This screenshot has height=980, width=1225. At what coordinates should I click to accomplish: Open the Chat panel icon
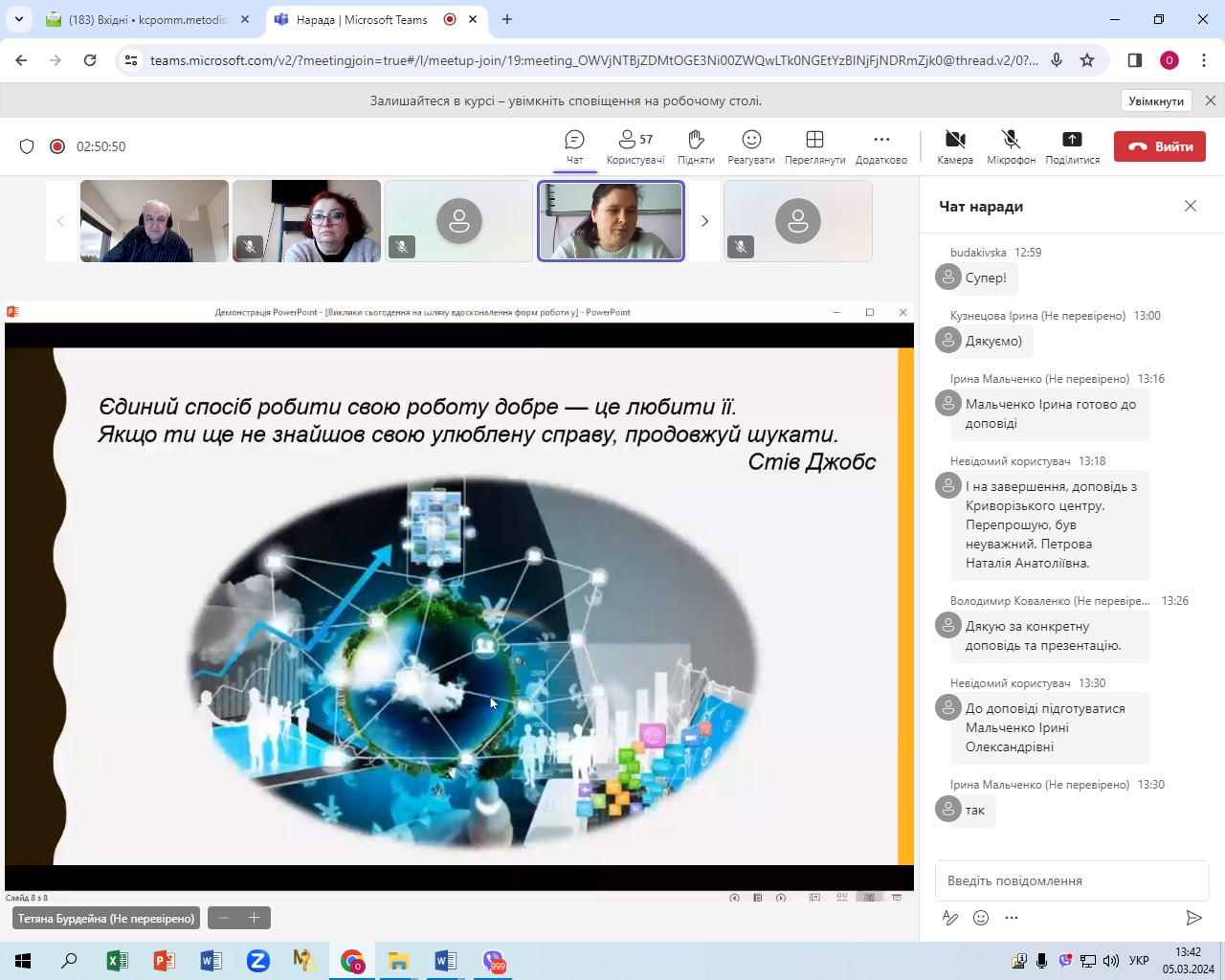pyautogui.click(x=574, y=146)
